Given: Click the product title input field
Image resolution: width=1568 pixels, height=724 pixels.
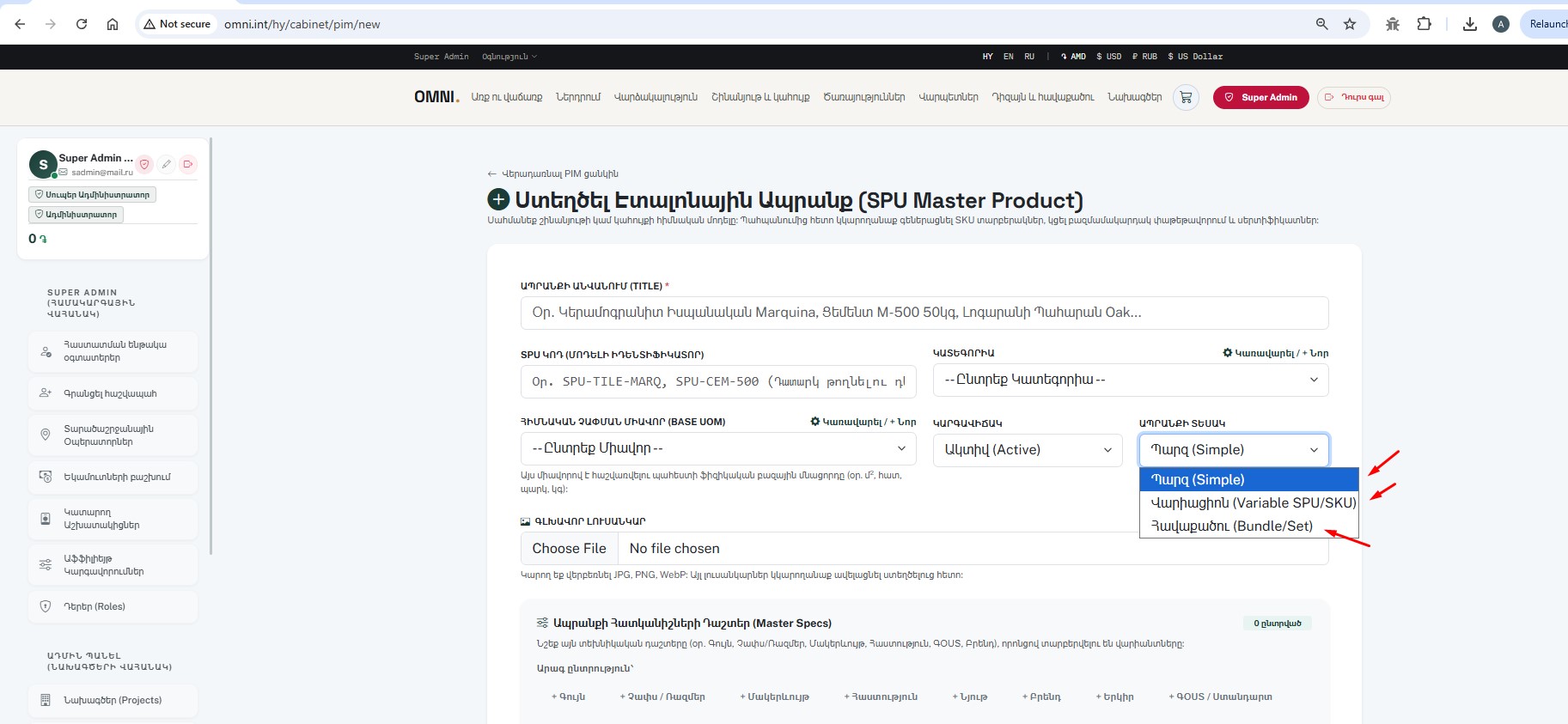Looking at the screenshot, I should [x=924, y=313].
